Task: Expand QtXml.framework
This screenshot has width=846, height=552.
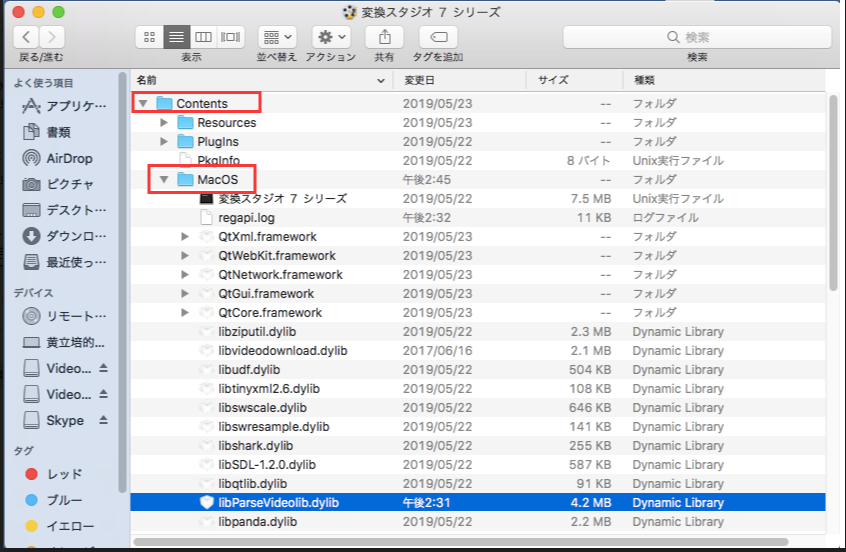Action: (x=185, y=236)
